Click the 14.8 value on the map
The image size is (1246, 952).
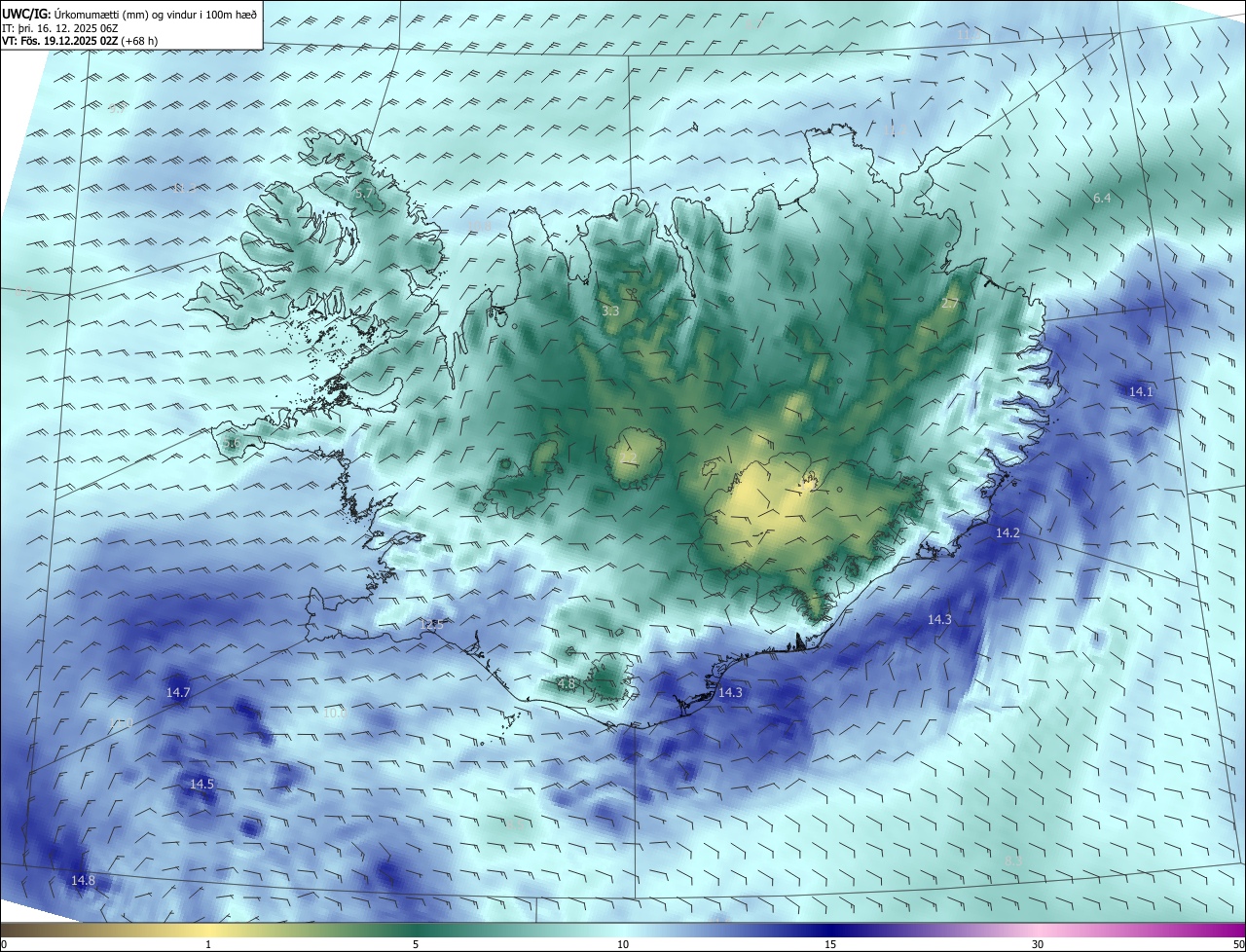pyautogui.click(x=83, y=880)
